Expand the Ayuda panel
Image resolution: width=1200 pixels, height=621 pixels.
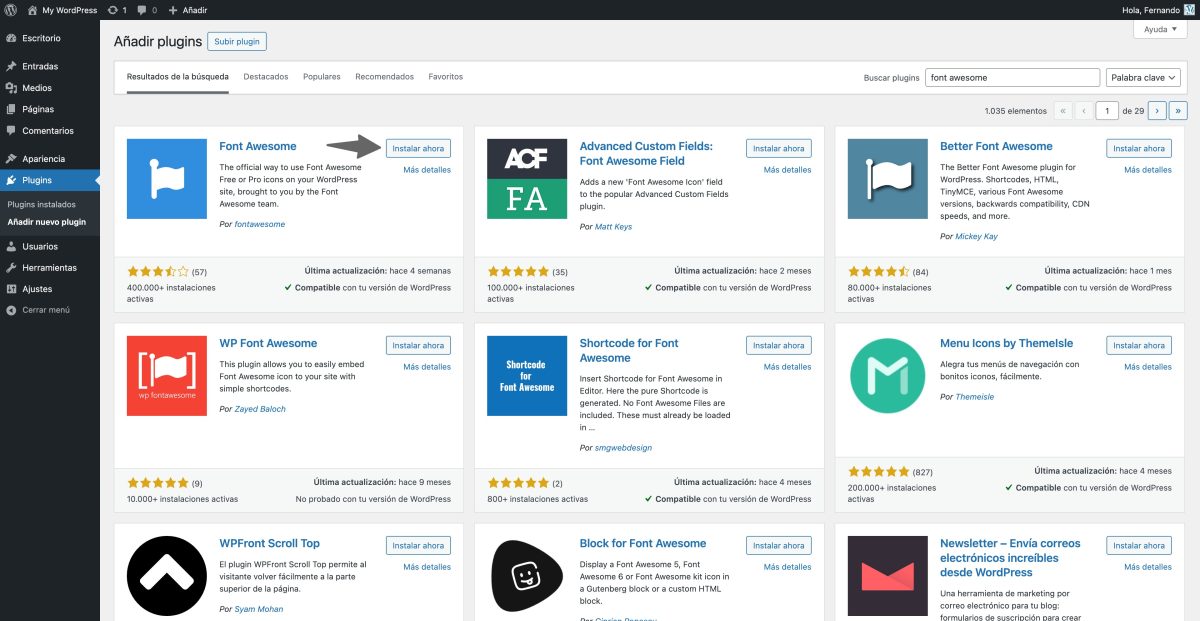click(x=1159, y=29)
